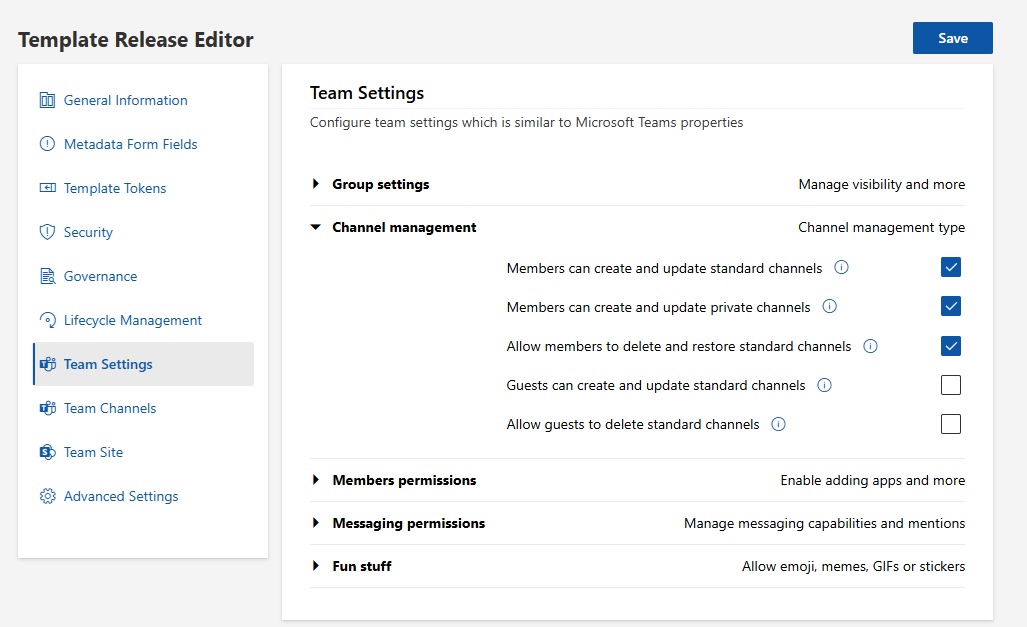Click 'Channel management type' text

coord(882,227)
